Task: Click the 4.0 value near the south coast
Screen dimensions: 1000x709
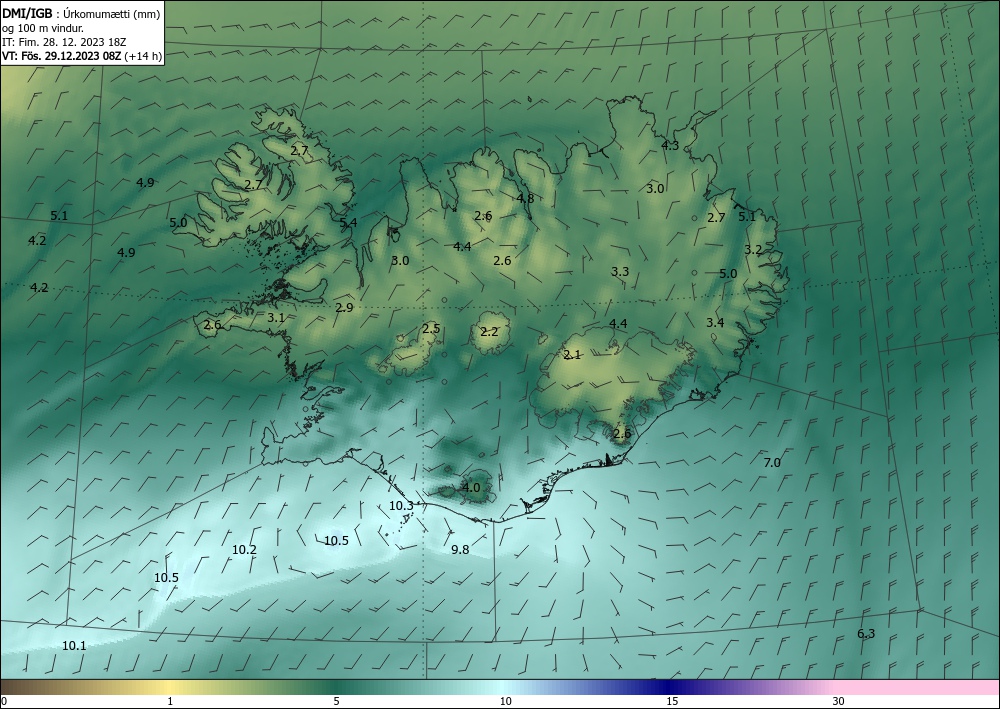Action: [470, 488]
